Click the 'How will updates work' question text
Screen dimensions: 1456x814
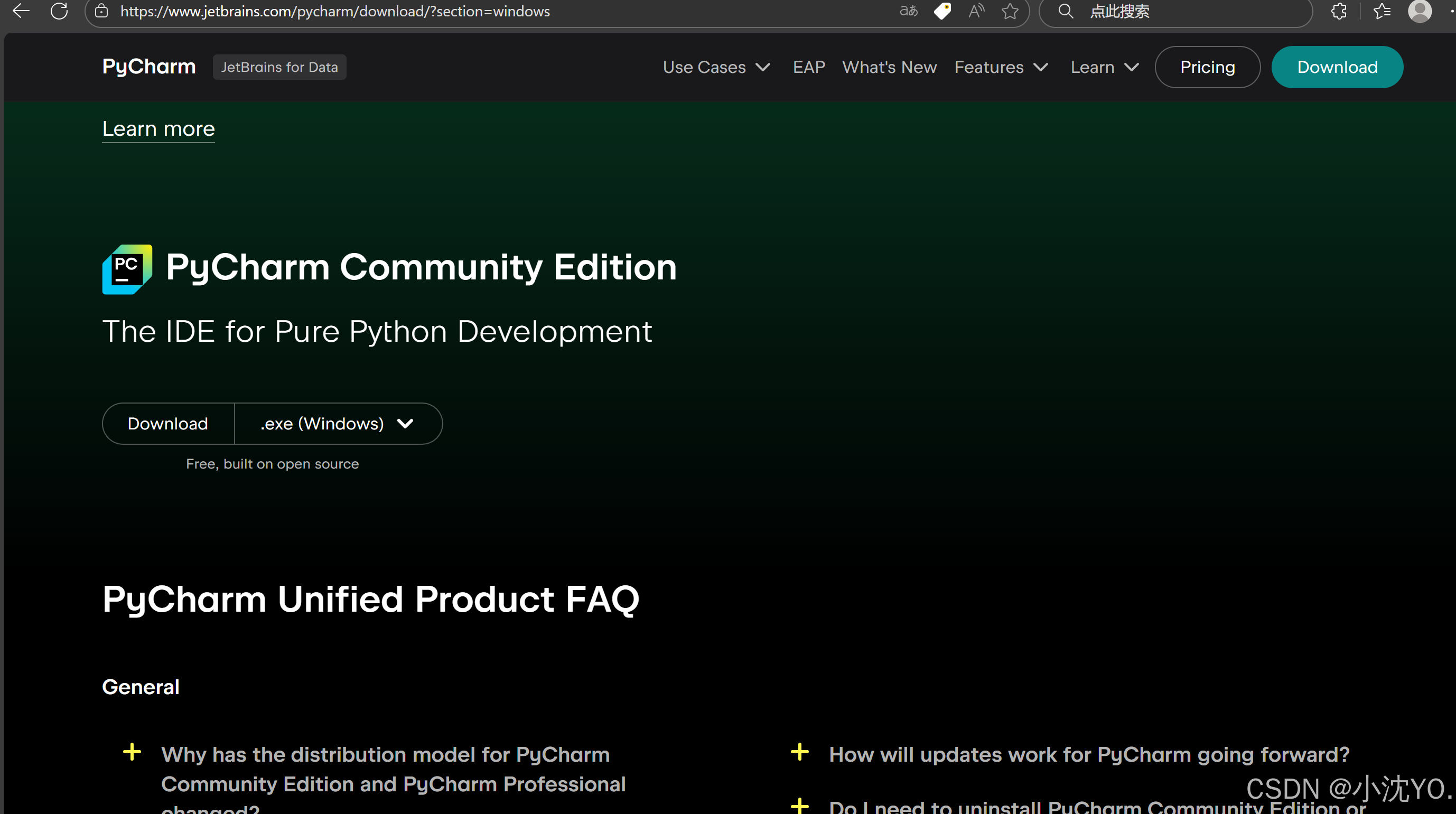(1089, 755)
